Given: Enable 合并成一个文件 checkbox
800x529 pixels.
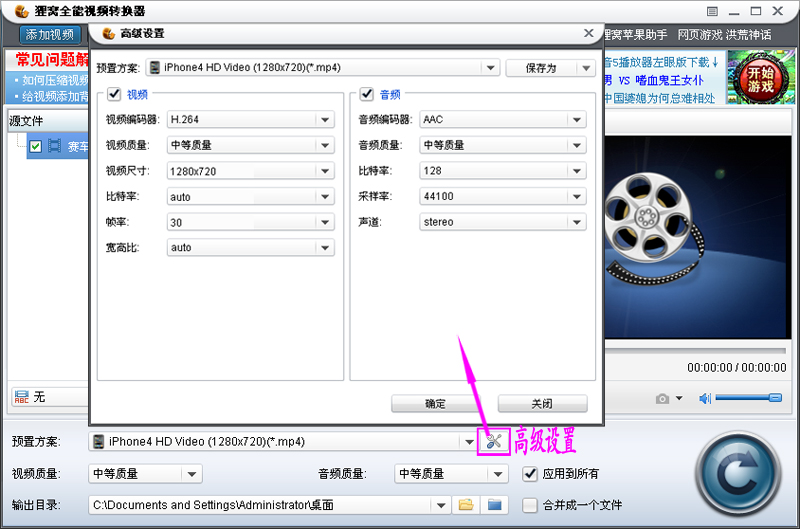Looking at the screenshot, I should pos(530,506).
